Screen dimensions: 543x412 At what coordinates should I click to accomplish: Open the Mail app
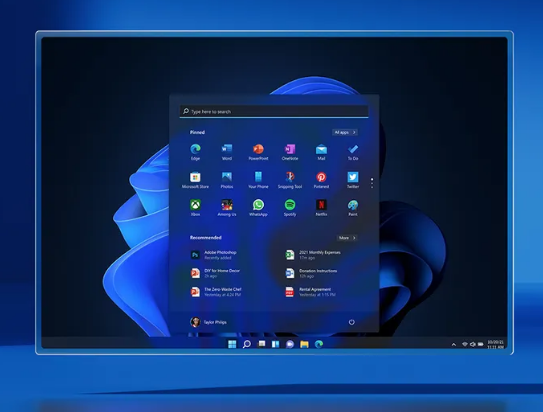[321, 152]
